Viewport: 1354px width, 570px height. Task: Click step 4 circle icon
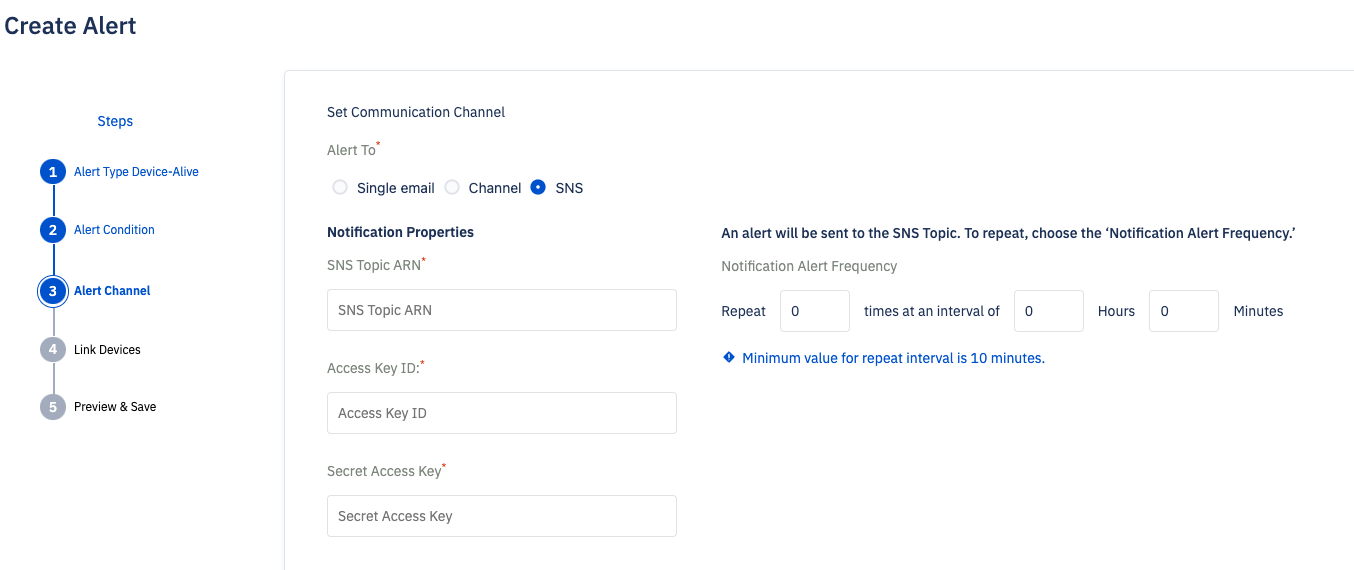tap(53, 350)
